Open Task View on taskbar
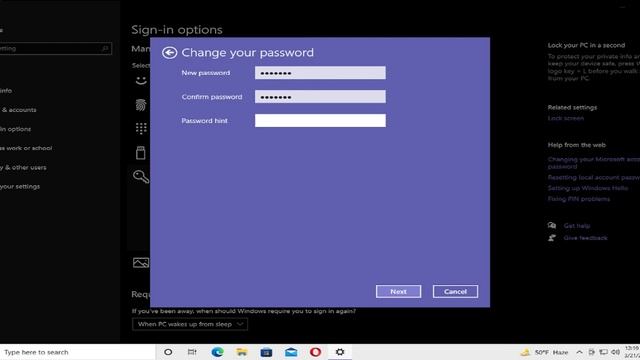The height and width of the screenshot is (360, 640). [192, 352]
